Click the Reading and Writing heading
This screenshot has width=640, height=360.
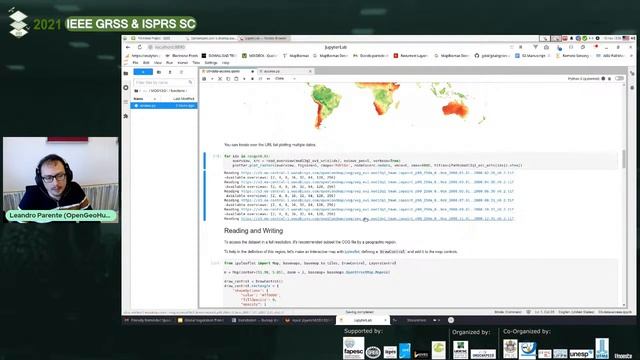point(253,231)
